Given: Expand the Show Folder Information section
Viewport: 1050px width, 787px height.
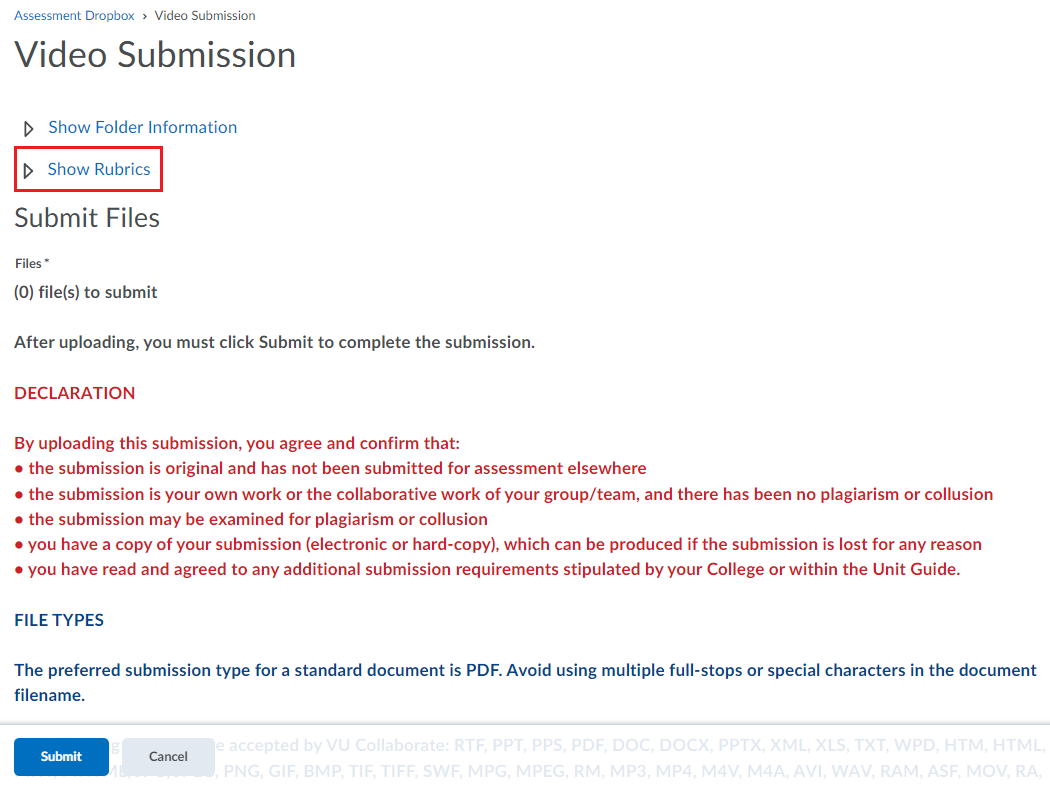Looking at the screenshot, I should click(142, 127).
